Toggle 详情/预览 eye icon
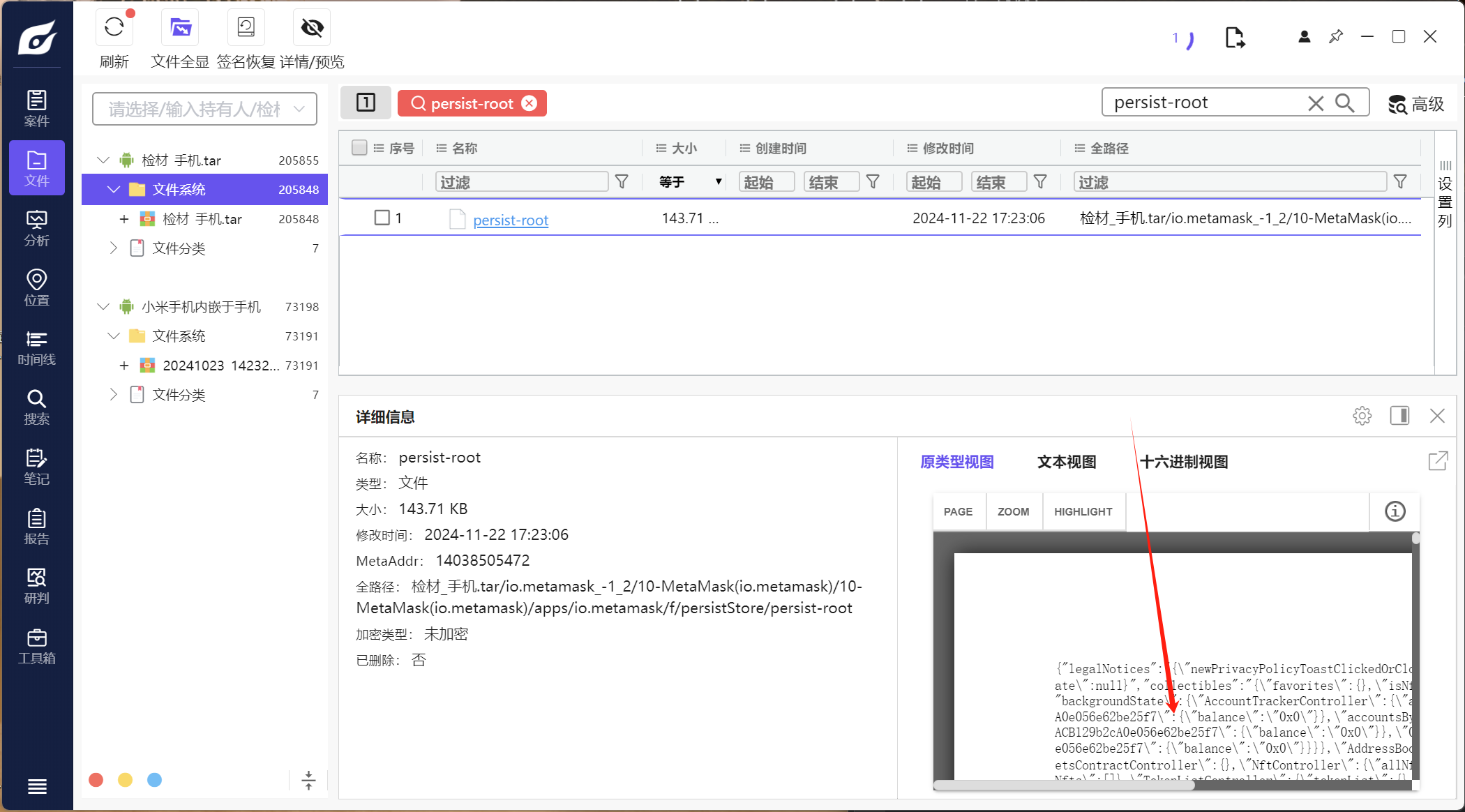 [x=312, y=28]
